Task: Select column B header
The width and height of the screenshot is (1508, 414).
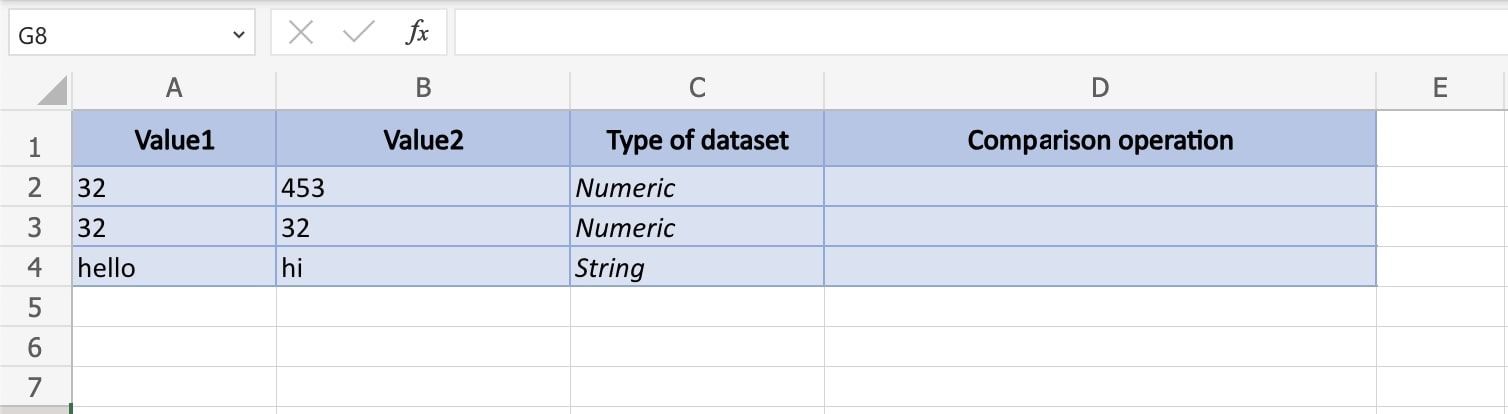Action: click(423, 88)
